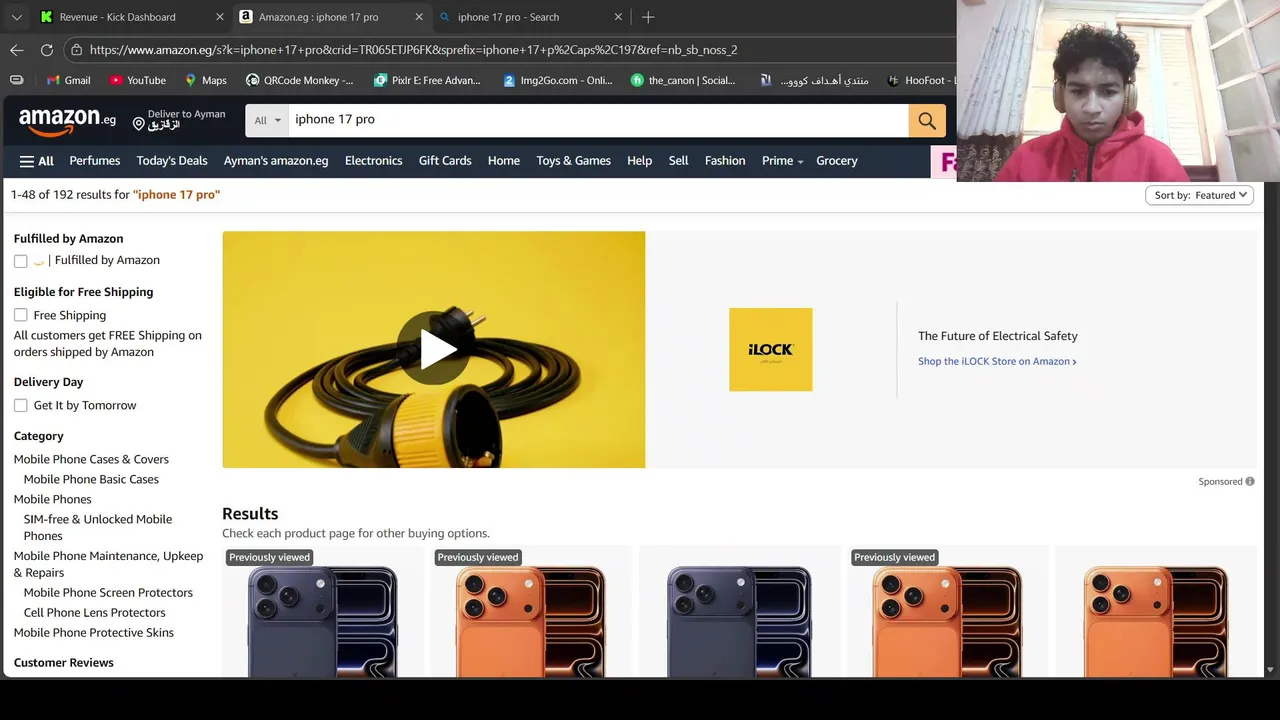Check the Fulfilled by Amazon checkbox

tap(21, 261)
